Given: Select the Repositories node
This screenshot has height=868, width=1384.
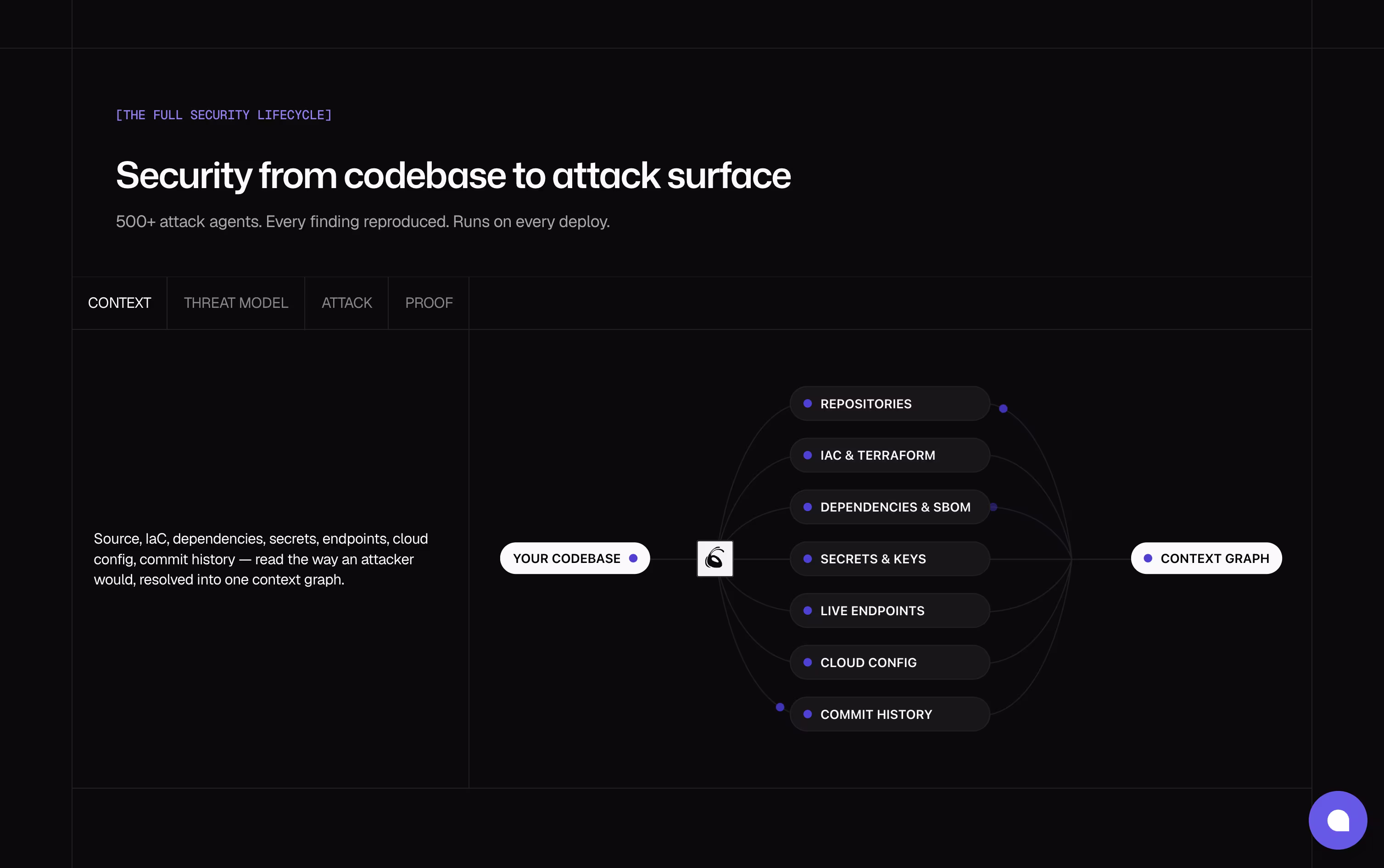Looking at the screenshot, I should (890, 404).
